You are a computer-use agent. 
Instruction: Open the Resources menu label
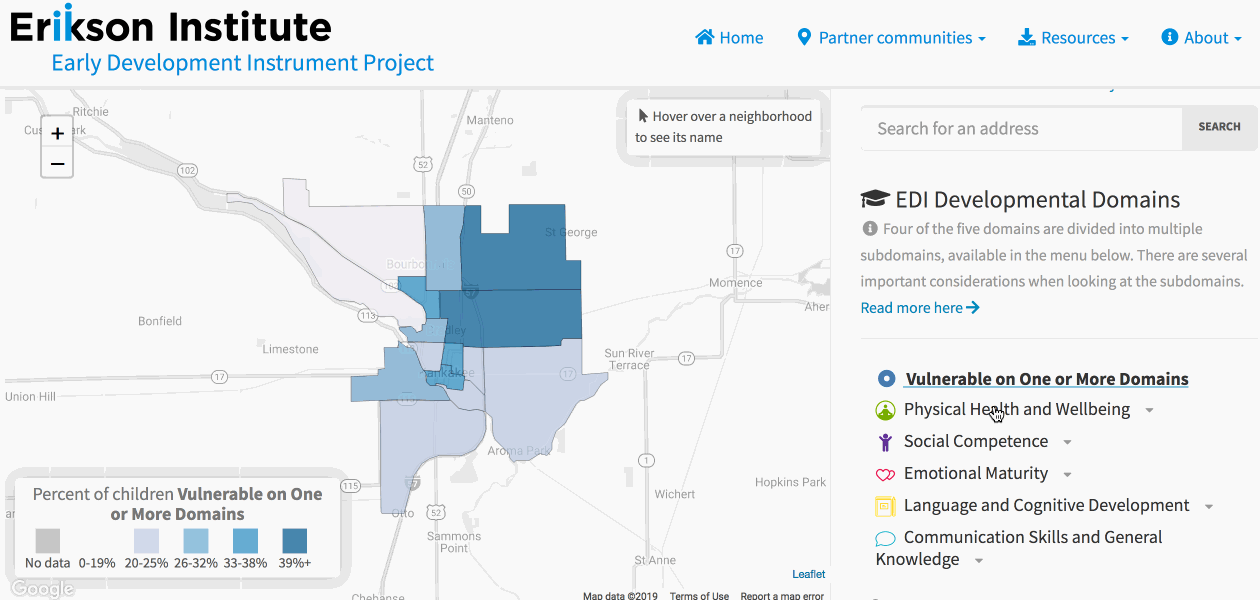tap(1078, 38)
